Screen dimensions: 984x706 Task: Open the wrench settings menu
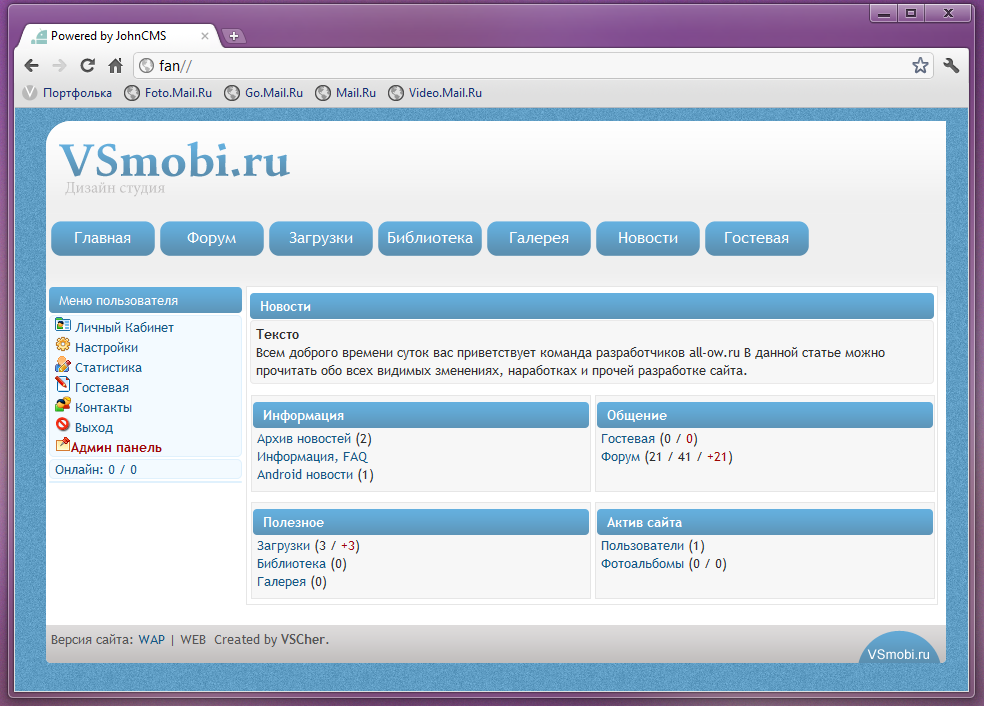pos(951,65)
